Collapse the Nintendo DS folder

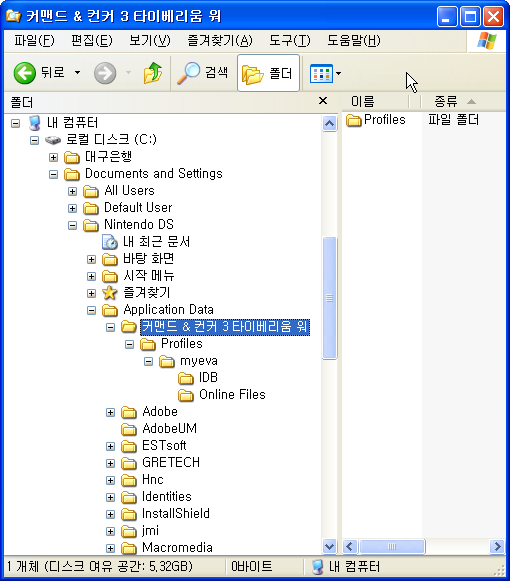73,225
